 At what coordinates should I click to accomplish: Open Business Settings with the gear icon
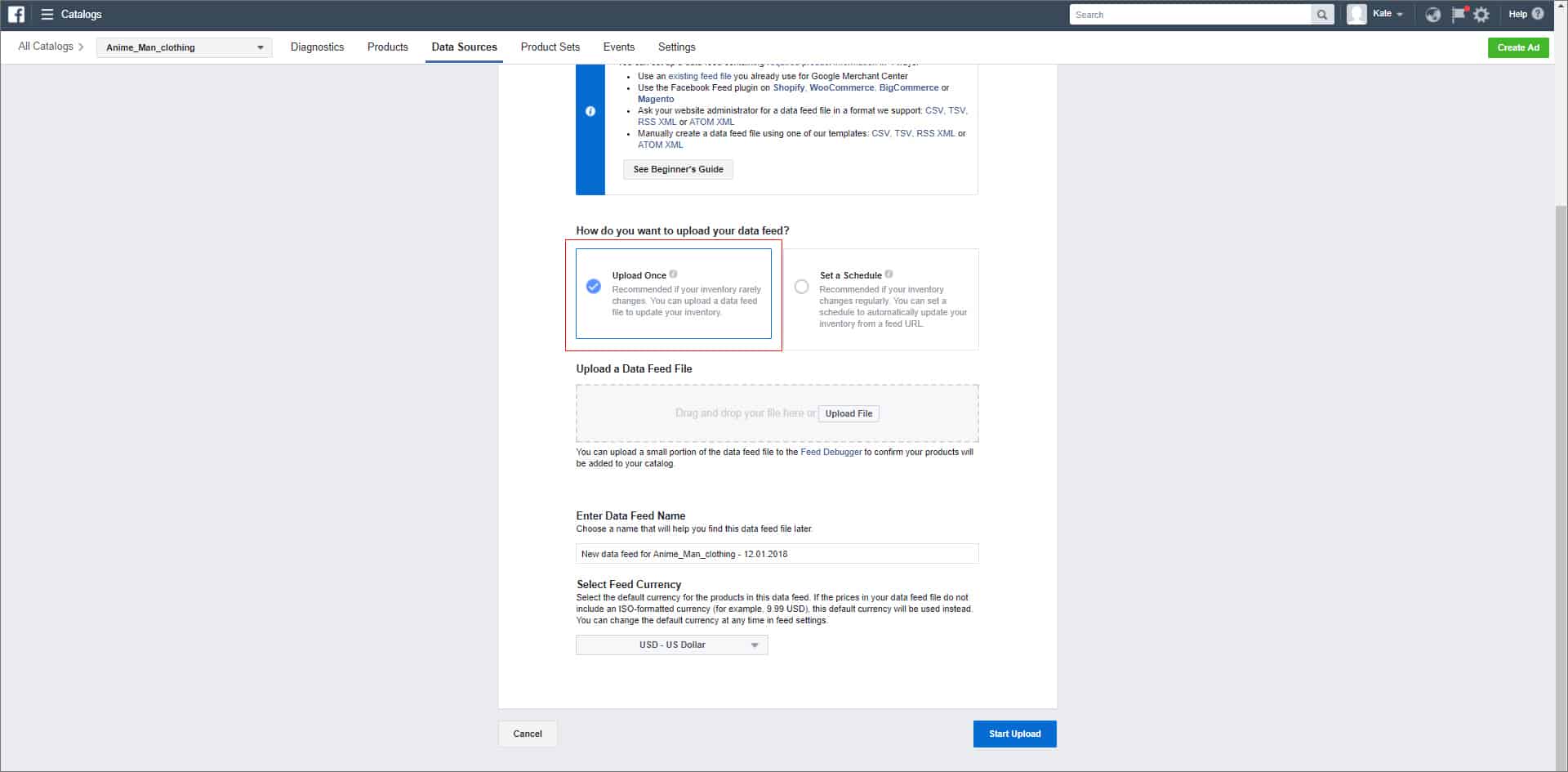click(x=1481, y=14)
